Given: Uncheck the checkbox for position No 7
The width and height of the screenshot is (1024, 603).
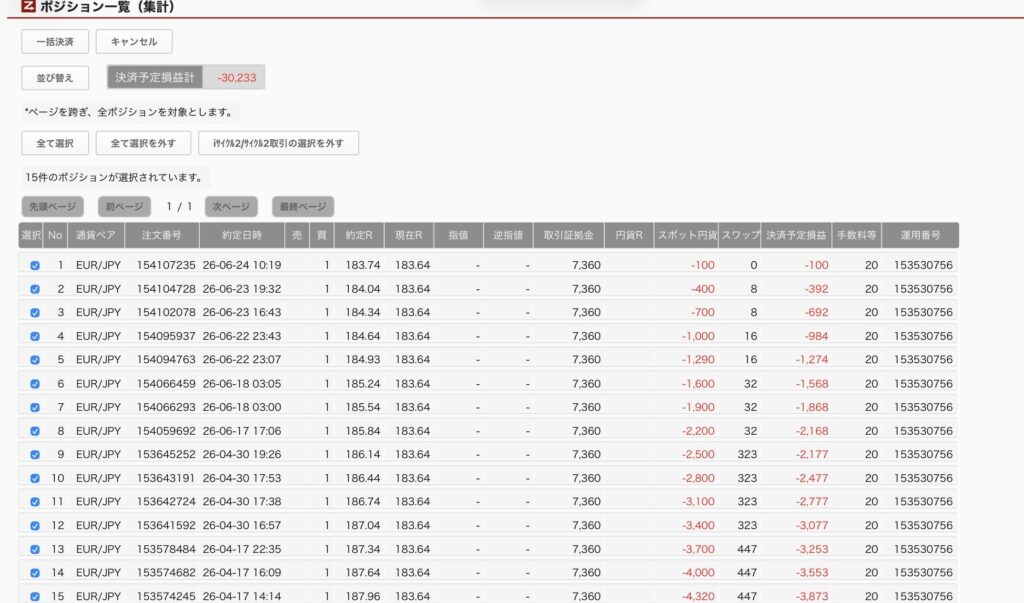Looking at the screenshot, I should point(35,407).
